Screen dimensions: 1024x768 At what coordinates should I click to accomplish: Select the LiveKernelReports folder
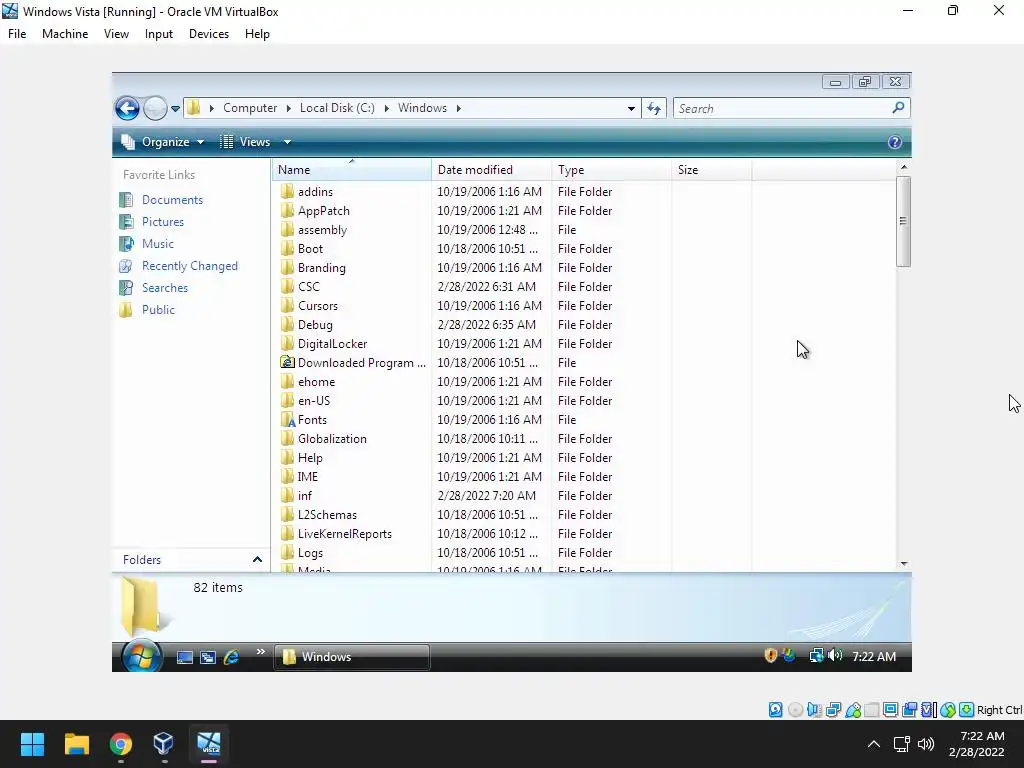[345, 534]
